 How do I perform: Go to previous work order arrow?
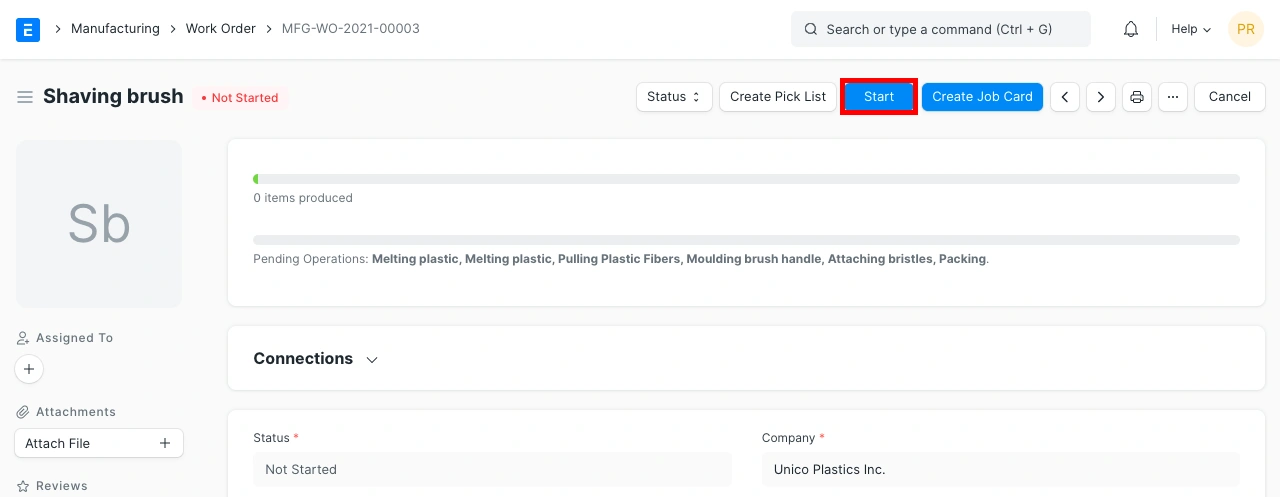(x=1065, y=97)
